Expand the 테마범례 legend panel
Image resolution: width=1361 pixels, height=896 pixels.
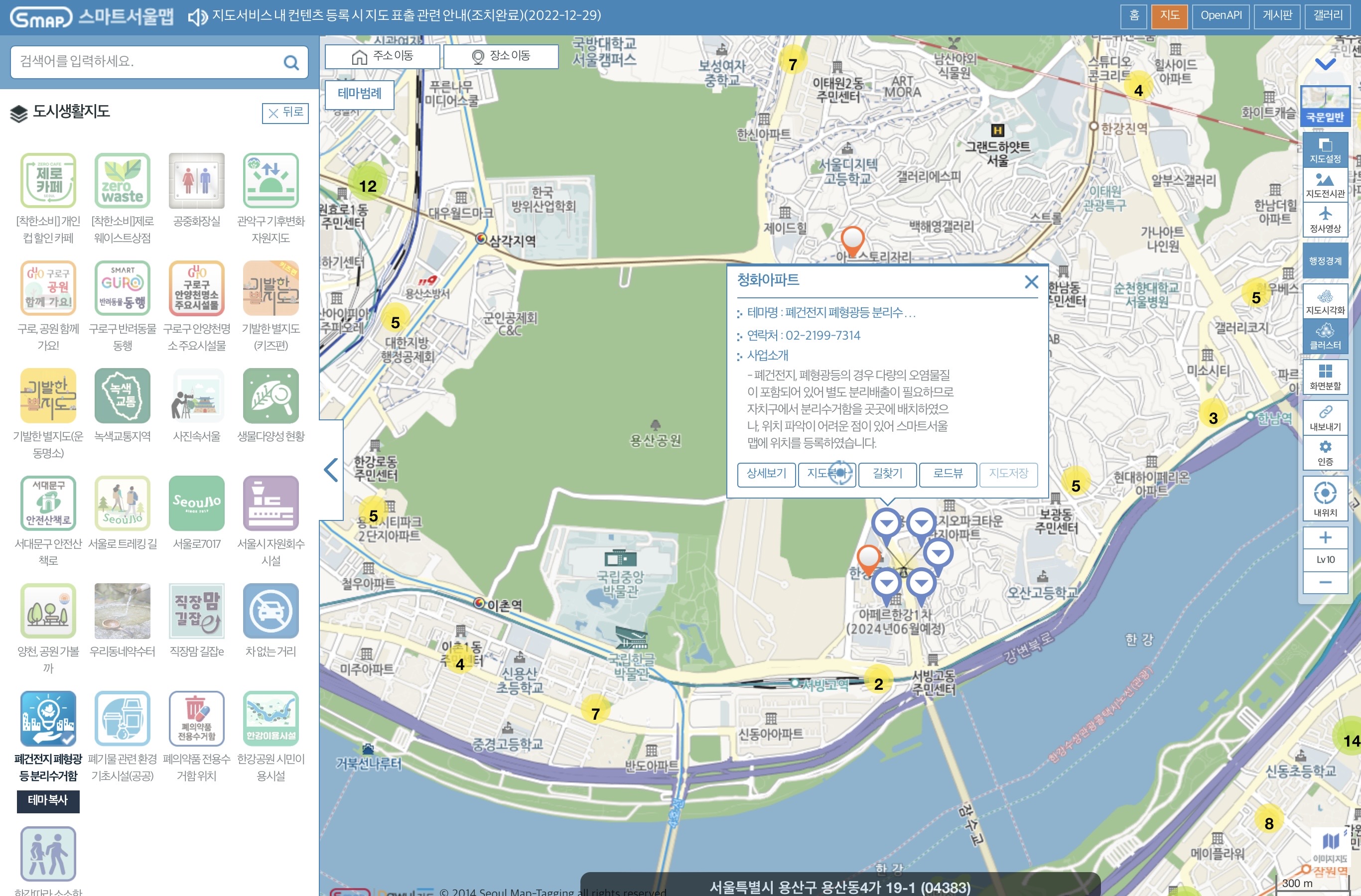pyautogui.click(x=359, y=94)
